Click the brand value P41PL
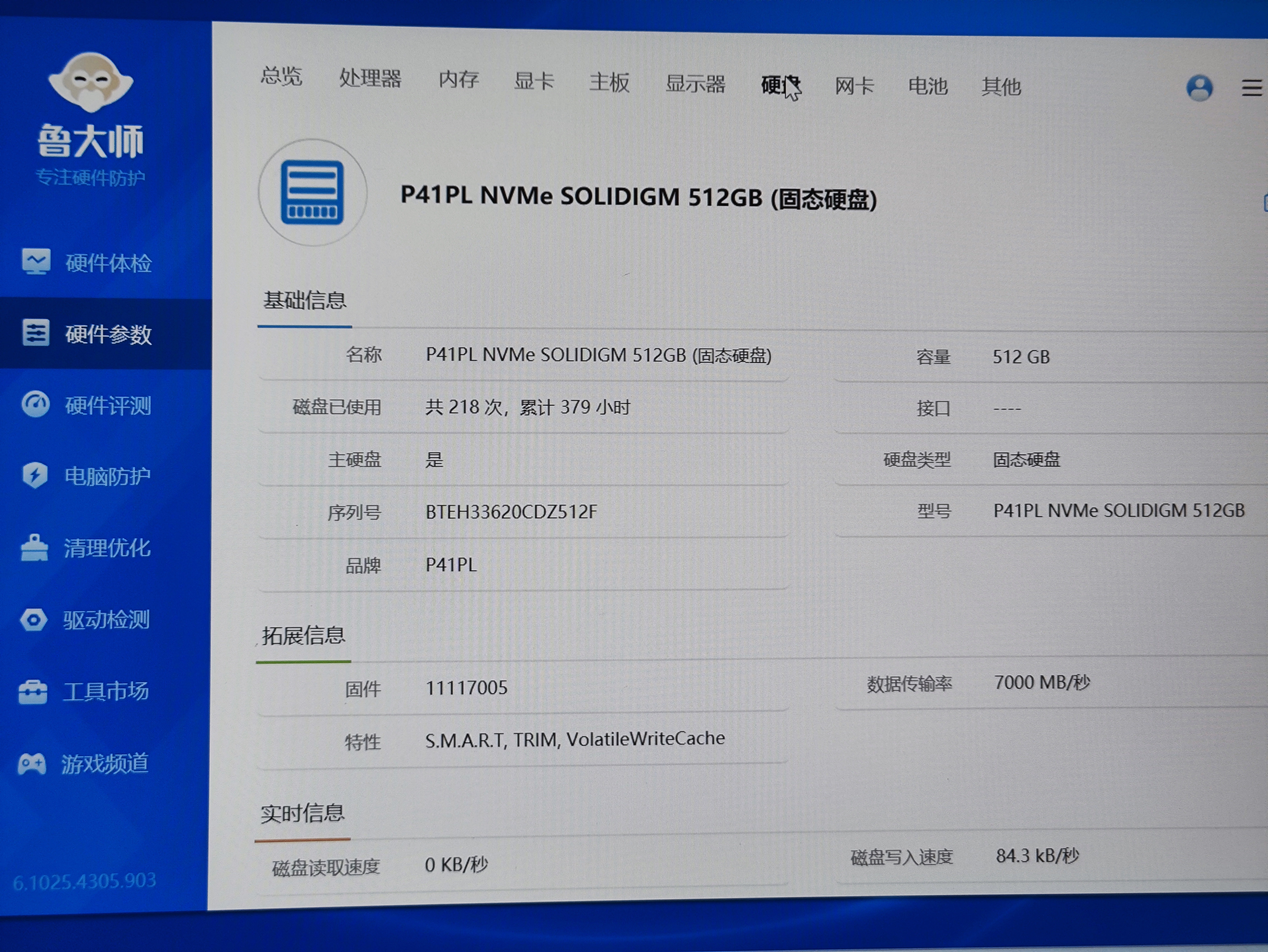The height and width of the screenshot is (952, 1268). click(x=451, y=565)
